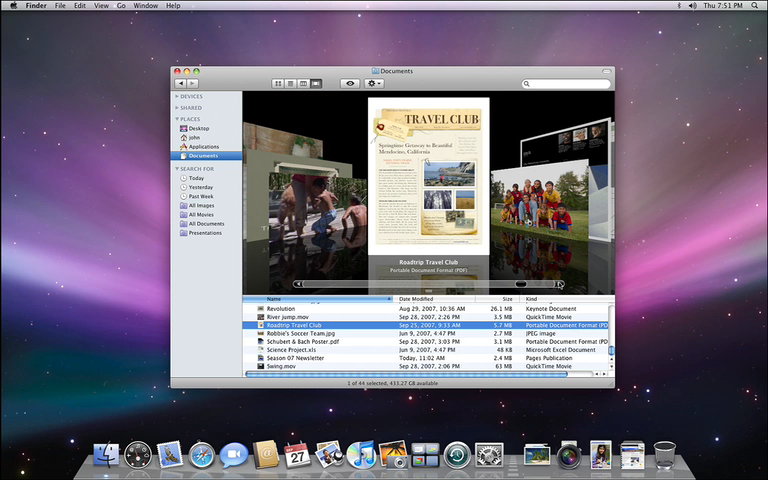Switch to Cover Flow view
The width and height of the screenshot is (768, 480).
click(316, 84)
